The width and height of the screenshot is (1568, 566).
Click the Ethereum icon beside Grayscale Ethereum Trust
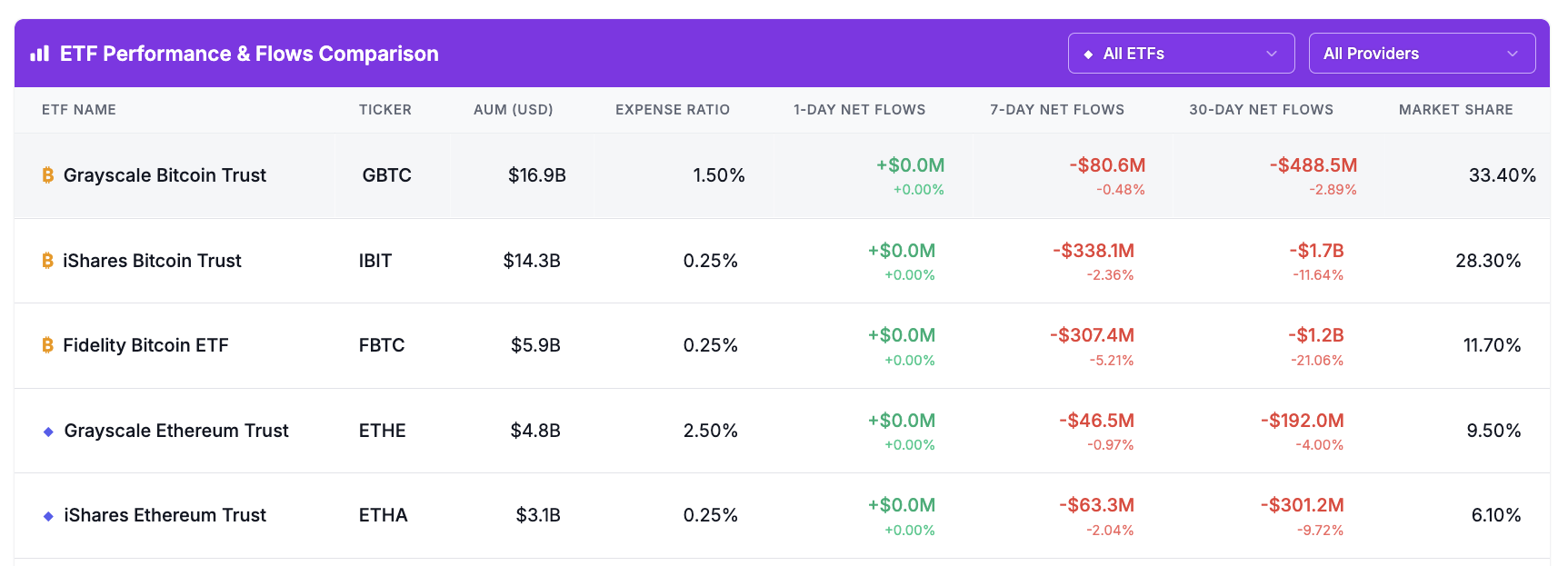(x=48, y=432)
